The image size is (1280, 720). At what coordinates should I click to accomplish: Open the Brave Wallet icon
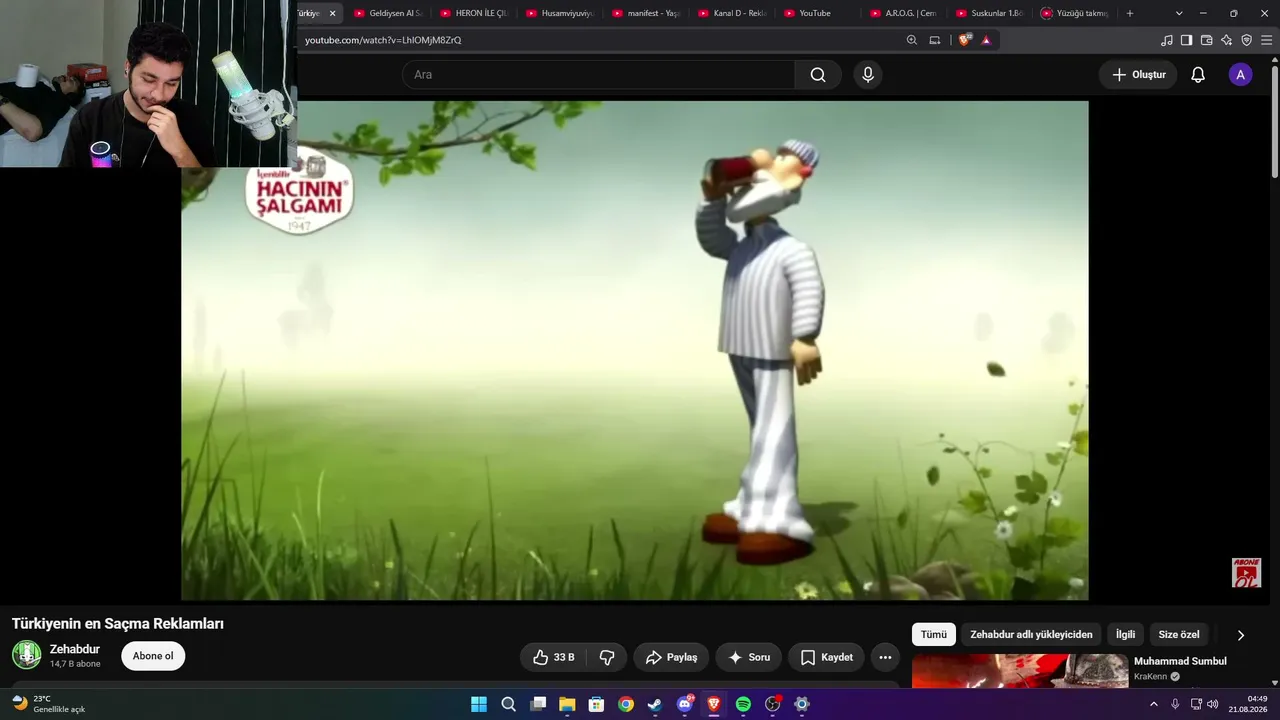pyautogui.click(x=1207, y=40)
